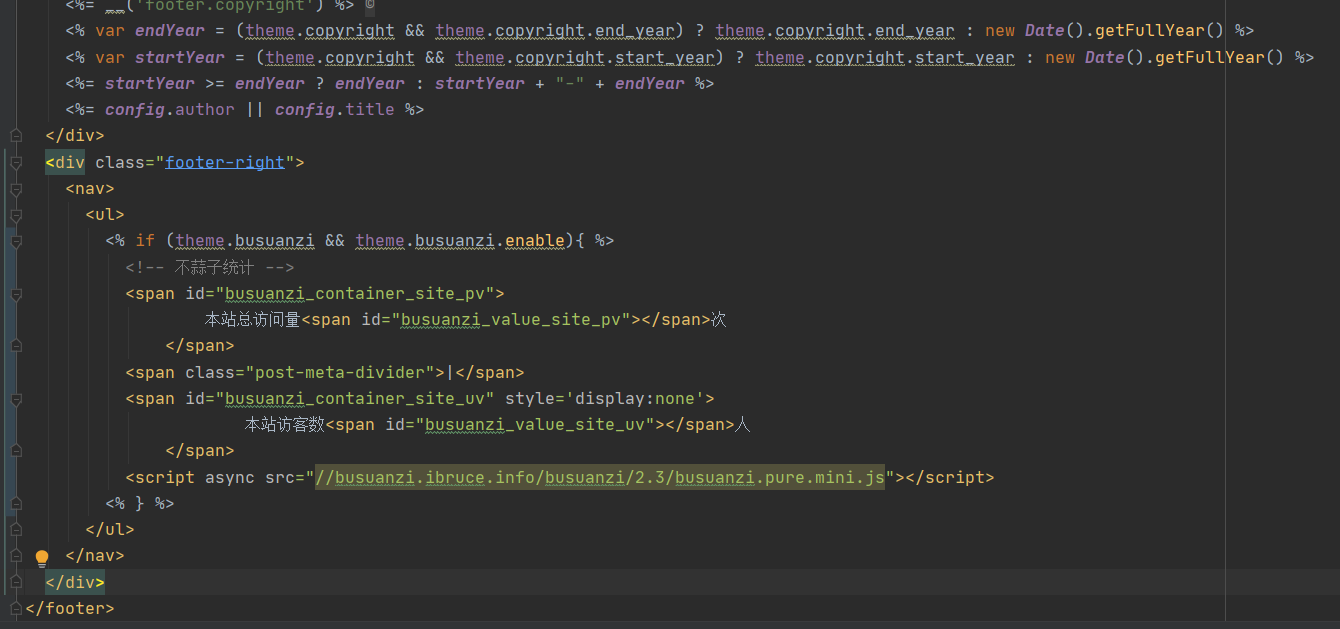Collapse the nav opening tag fold marker

[15, 188]
